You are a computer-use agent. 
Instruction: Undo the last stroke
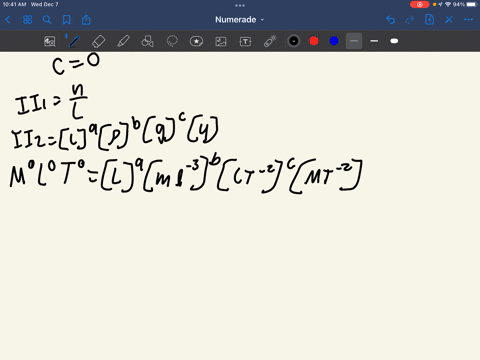tap(390, 20)
